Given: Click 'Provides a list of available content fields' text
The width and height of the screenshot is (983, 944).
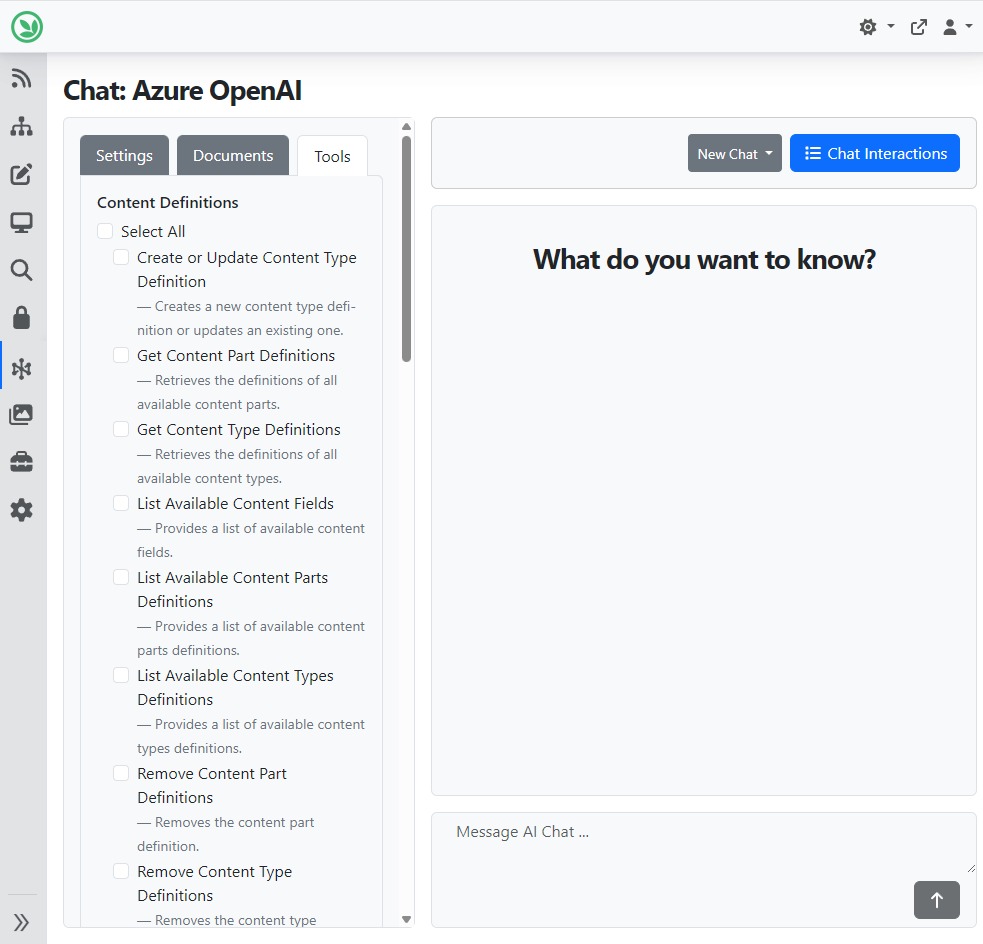Looking at the screenshot, I should [251, 540].
